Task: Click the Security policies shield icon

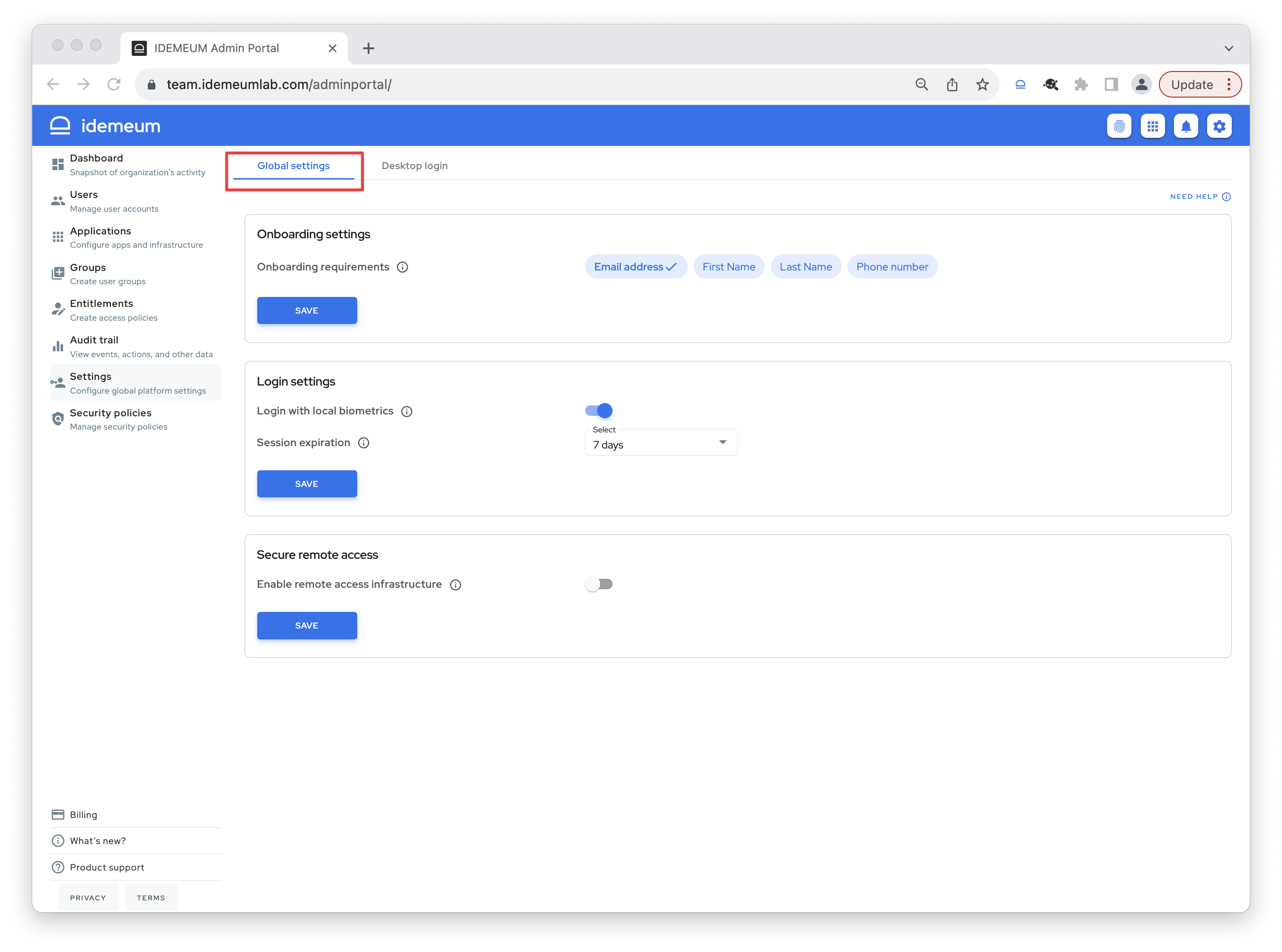Action: 58,419
